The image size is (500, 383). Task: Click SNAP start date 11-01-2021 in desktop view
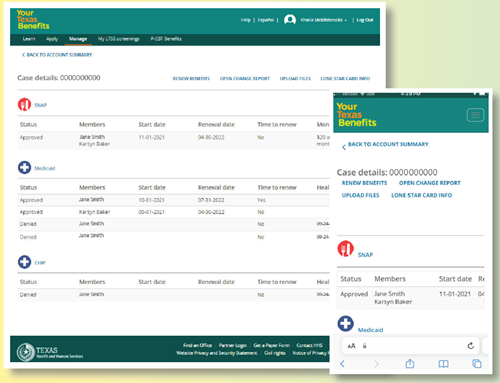152,137
